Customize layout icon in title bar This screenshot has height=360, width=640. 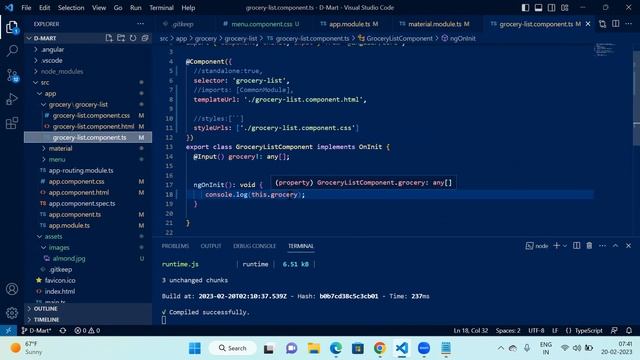(565, 7)
